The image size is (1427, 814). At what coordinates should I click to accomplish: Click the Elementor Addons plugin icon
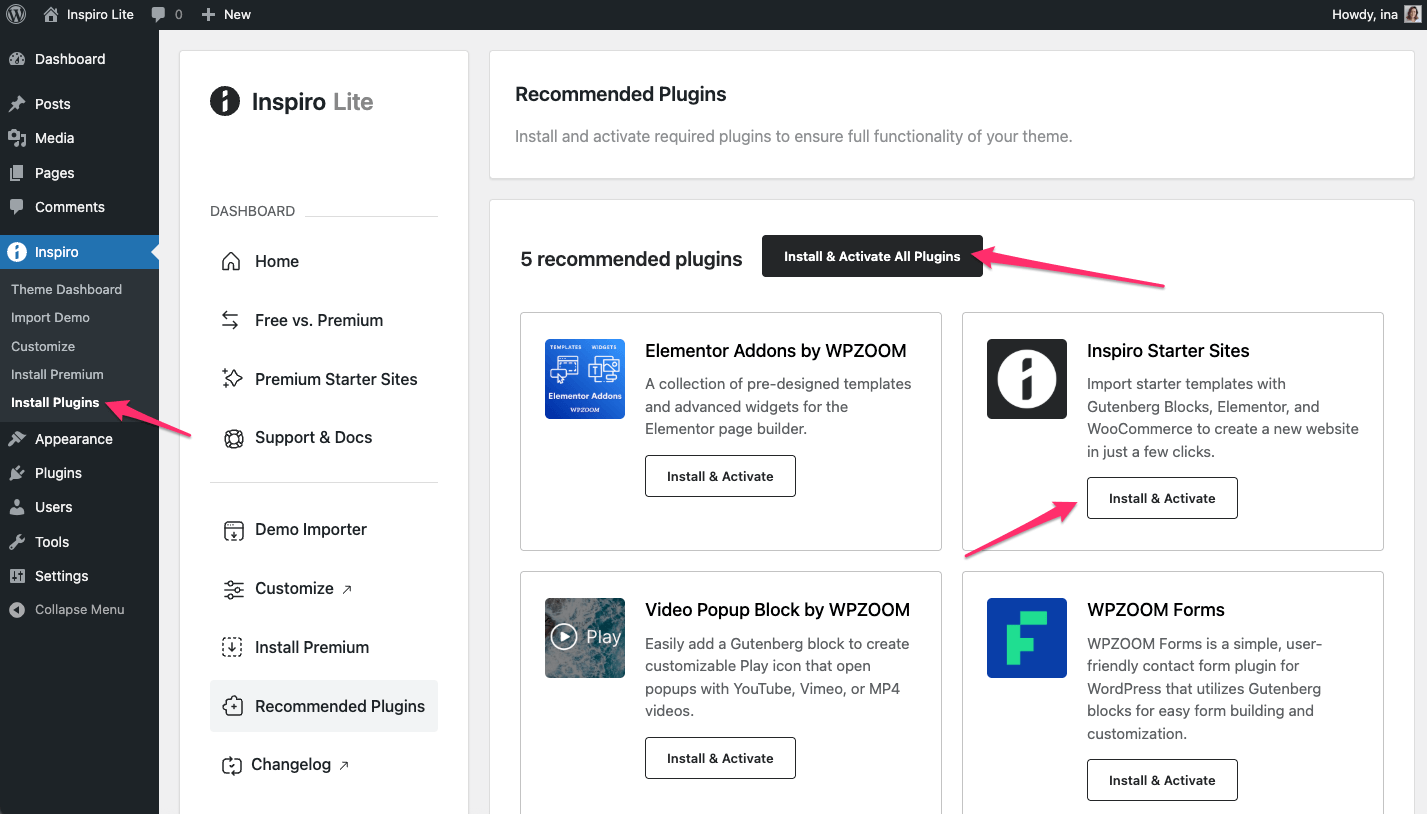pos(585,379)
